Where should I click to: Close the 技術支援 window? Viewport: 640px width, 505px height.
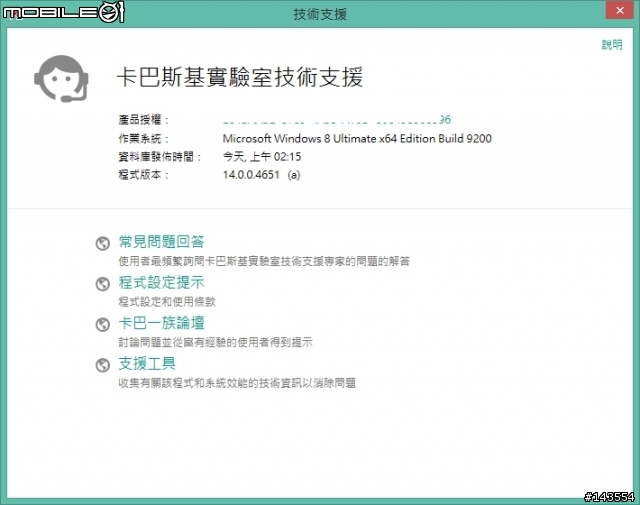[x=620, y=10]
